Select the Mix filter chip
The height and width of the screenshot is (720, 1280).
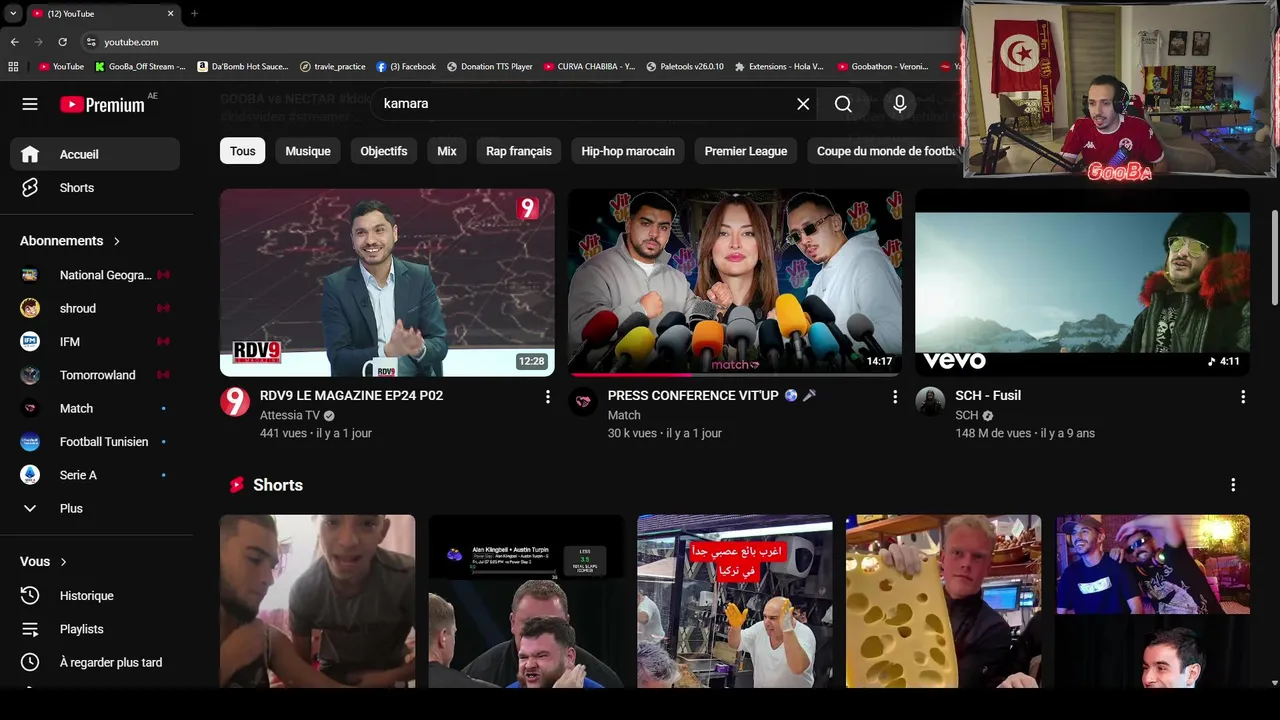[447, 151]
